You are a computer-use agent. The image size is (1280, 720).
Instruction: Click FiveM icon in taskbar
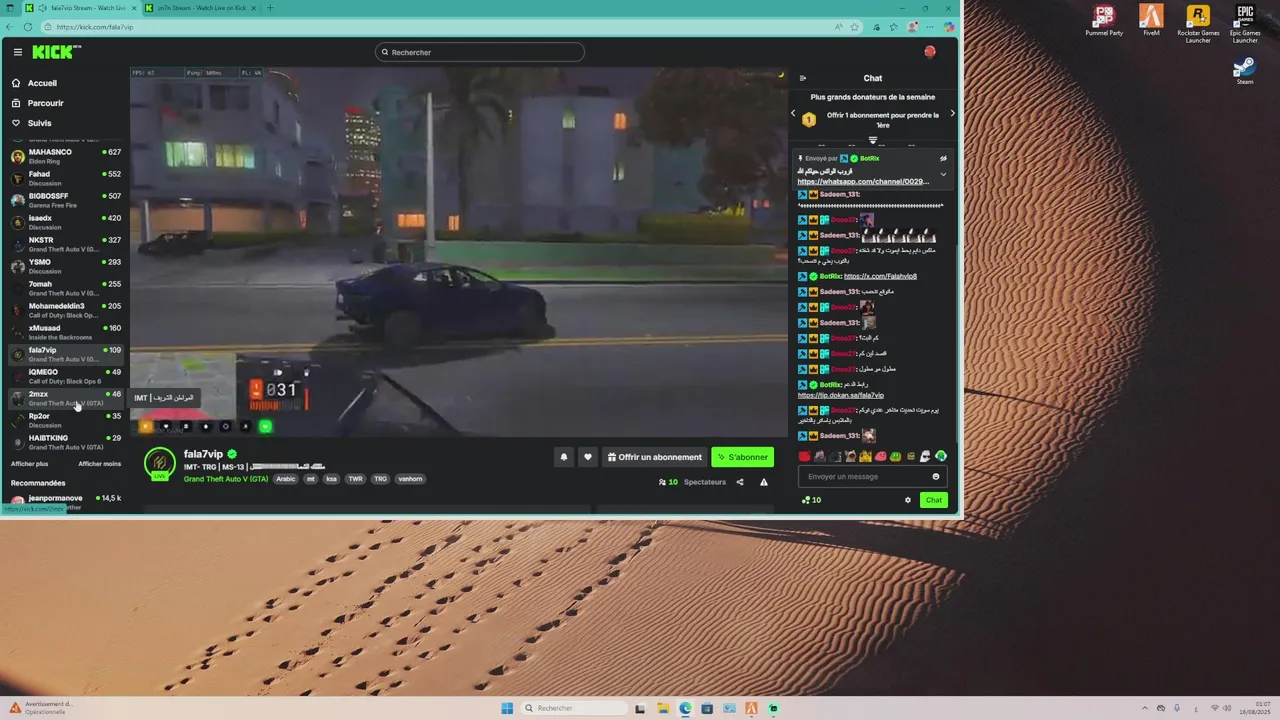click(751, 708)
